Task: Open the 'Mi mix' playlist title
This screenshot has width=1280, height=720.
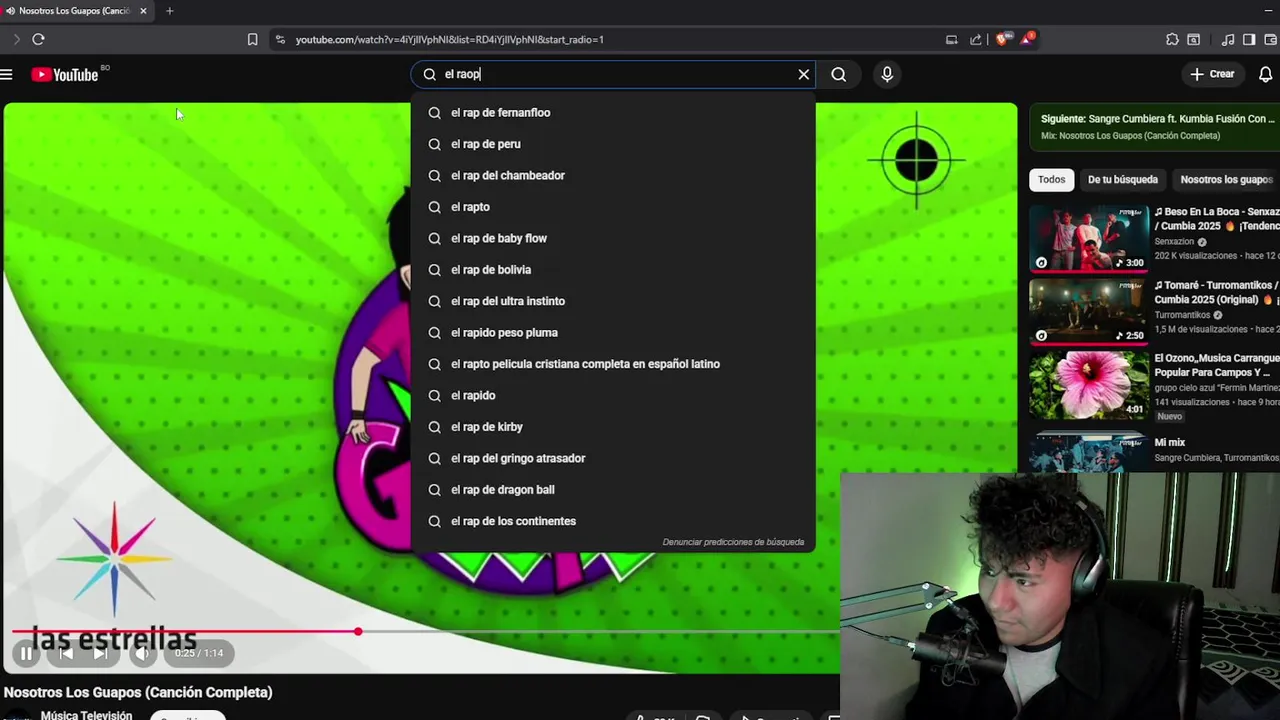Action: 1169,442
